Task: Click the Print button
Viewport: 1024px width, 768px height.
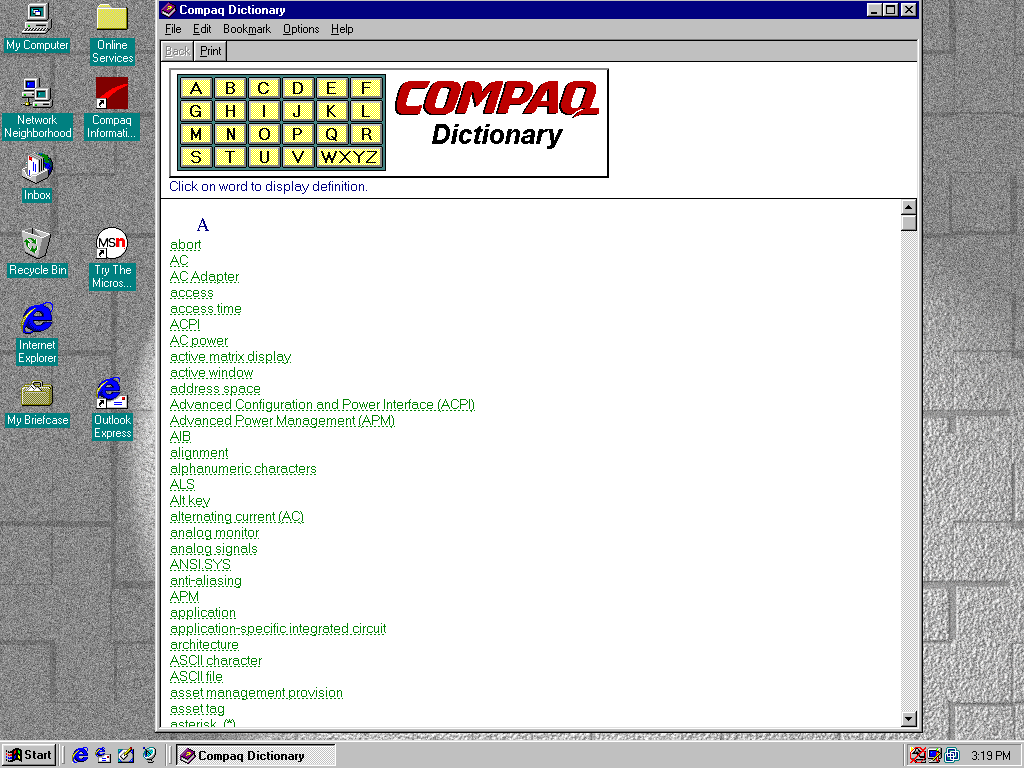Action: pos(210,51)
